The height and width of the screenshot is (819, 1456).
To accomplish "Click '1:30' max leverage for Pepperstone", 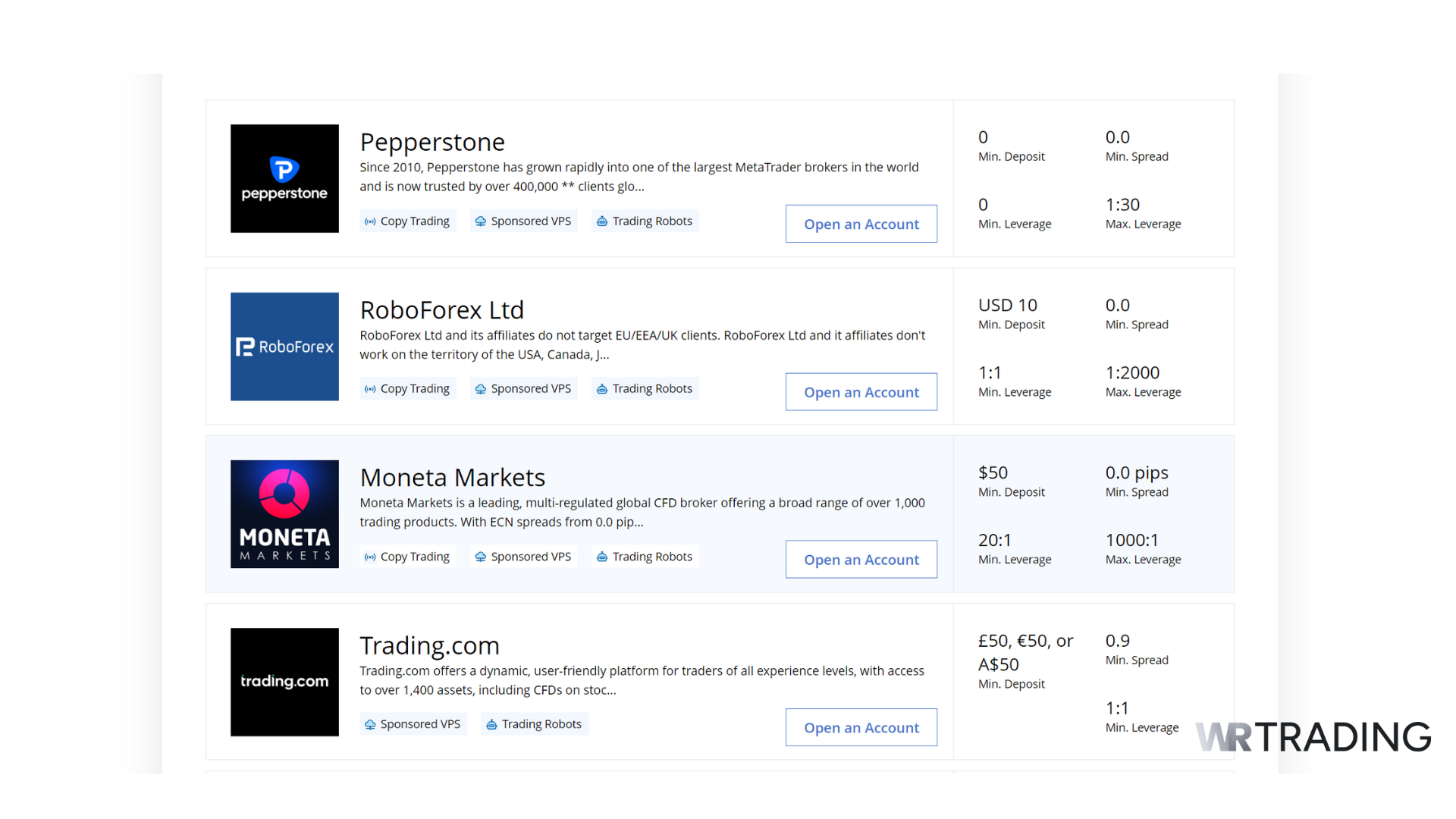I will click(x=1122, y=205).
